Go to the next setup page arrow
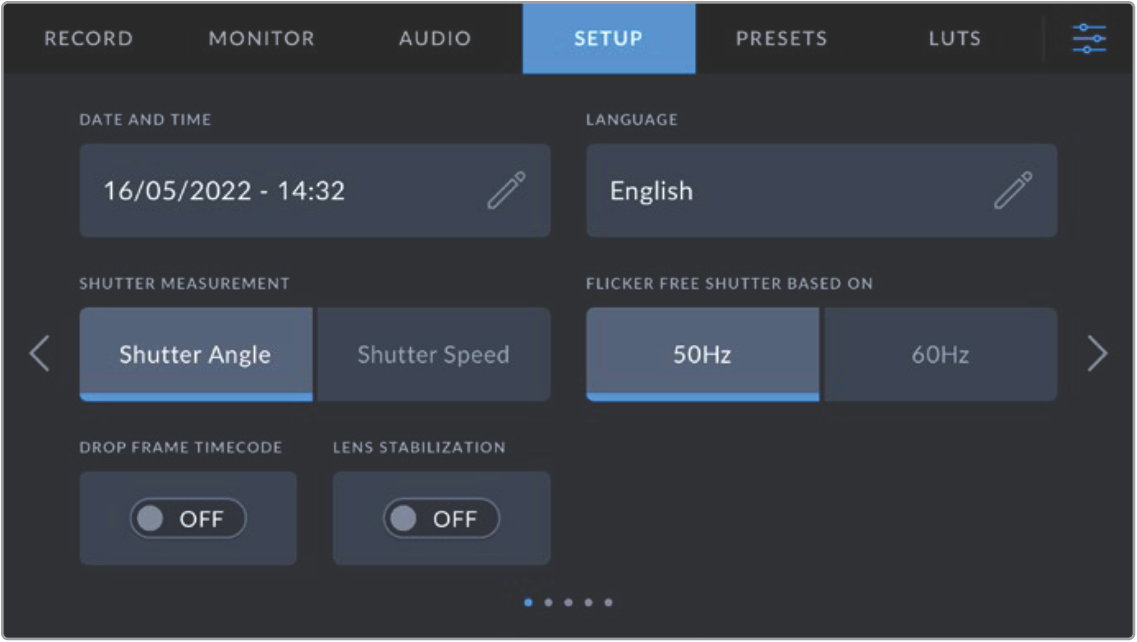The height and width of the screenshot is (642, 1137). [1097, 354]
